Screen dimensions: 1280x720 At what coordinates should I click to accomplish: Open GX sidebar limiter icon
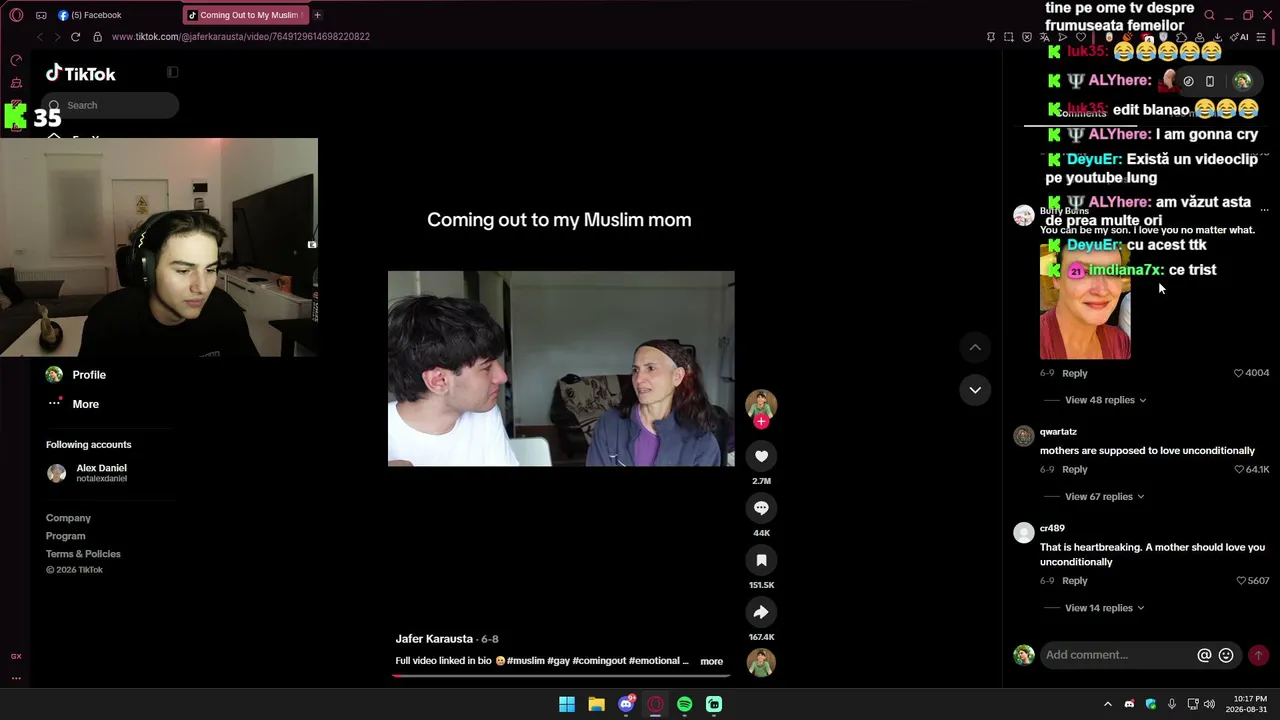[x=16, y=60]
